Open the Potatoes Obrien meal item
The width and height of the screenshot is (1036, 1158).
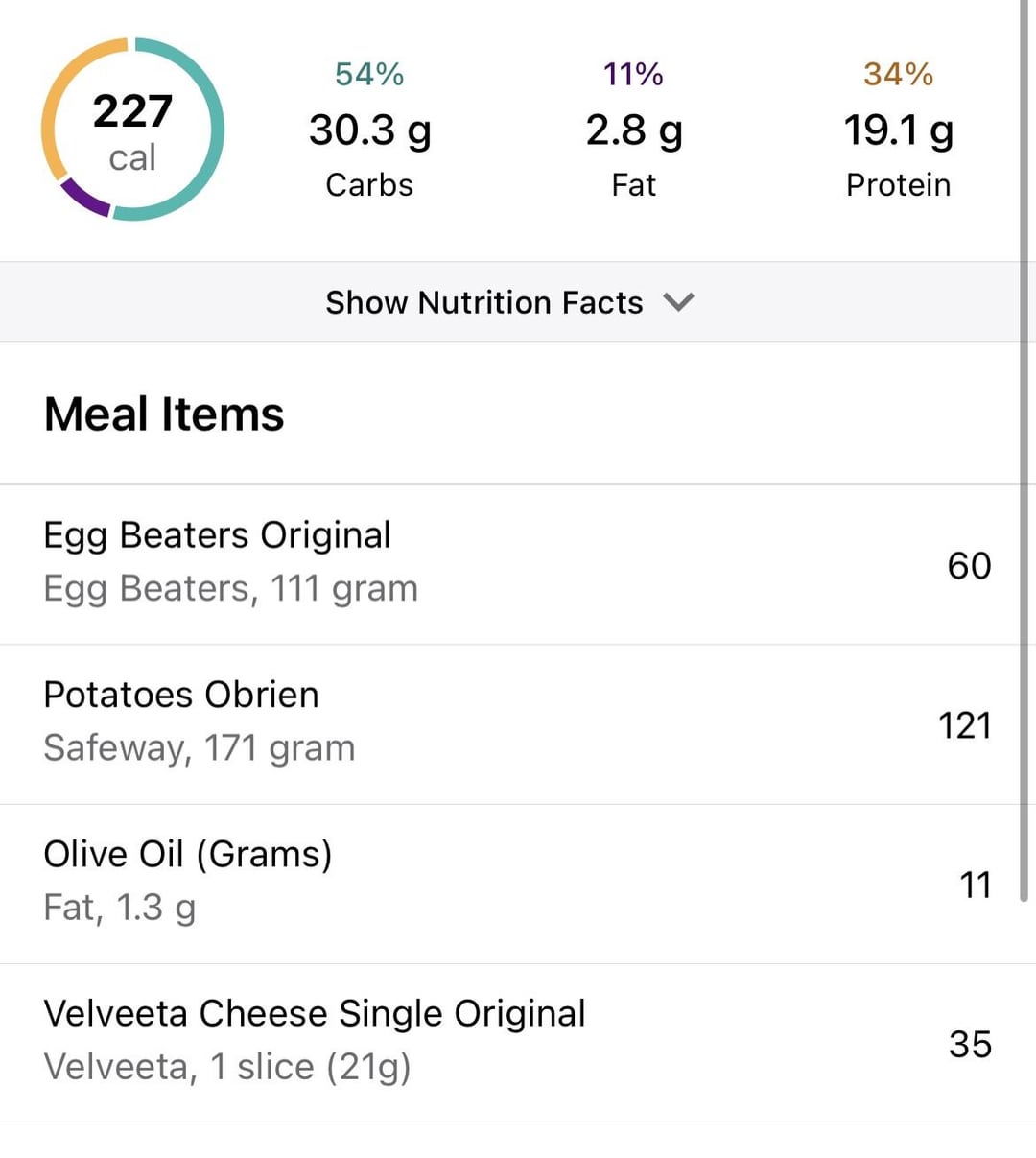pos(510,724)
